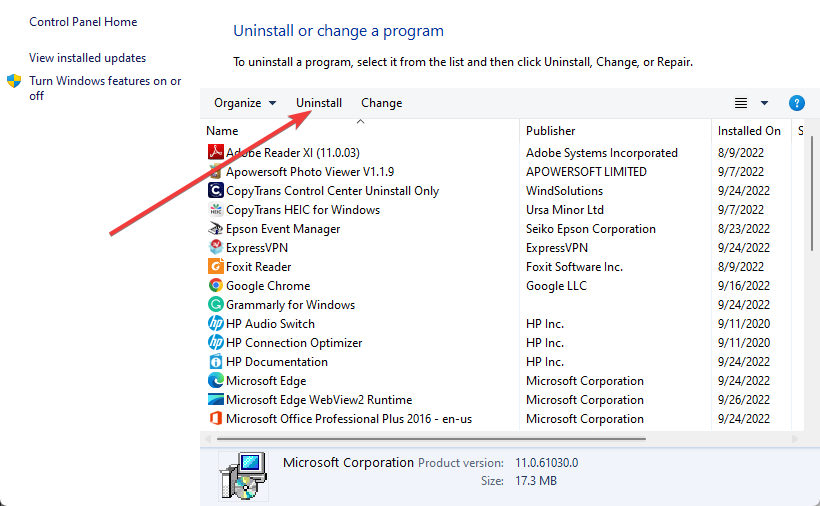Select CopyTrans HEIC for Windows entry
820x506 pixels.
[x=303, y=210]
